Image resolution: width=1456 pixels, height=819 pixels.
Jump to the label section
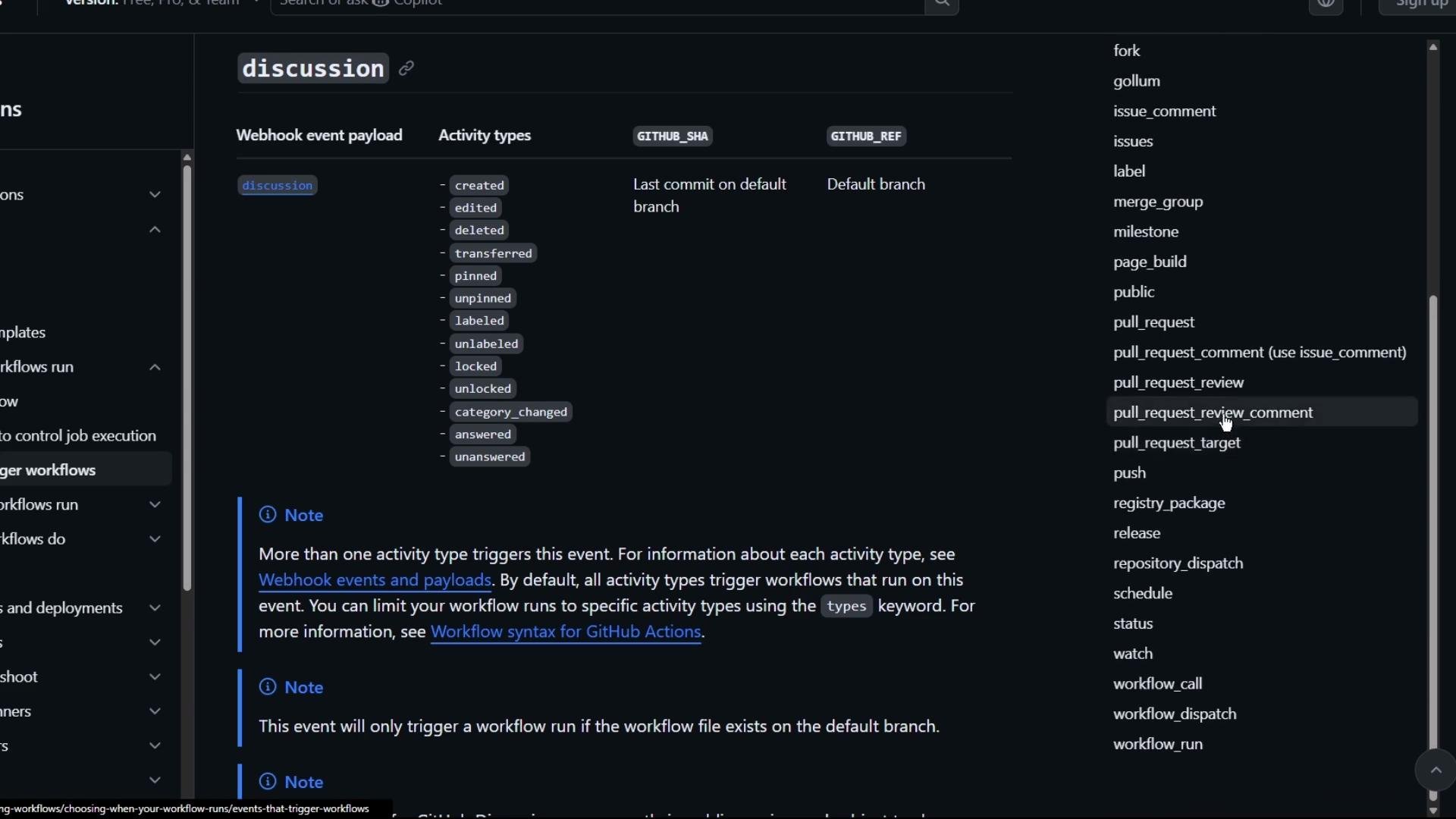1128,171
